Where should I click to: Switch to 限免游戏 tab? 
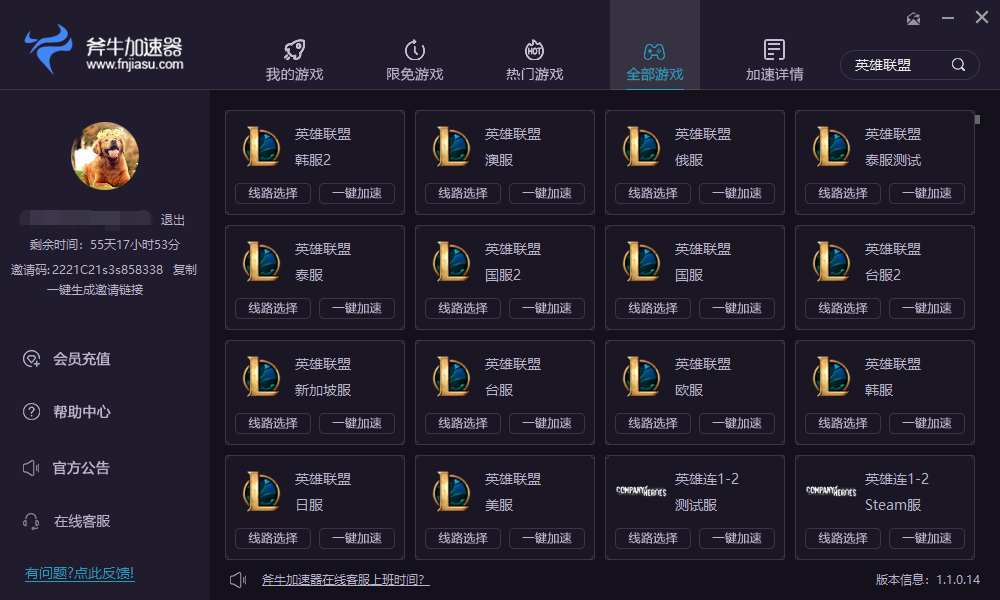[415, 61]
